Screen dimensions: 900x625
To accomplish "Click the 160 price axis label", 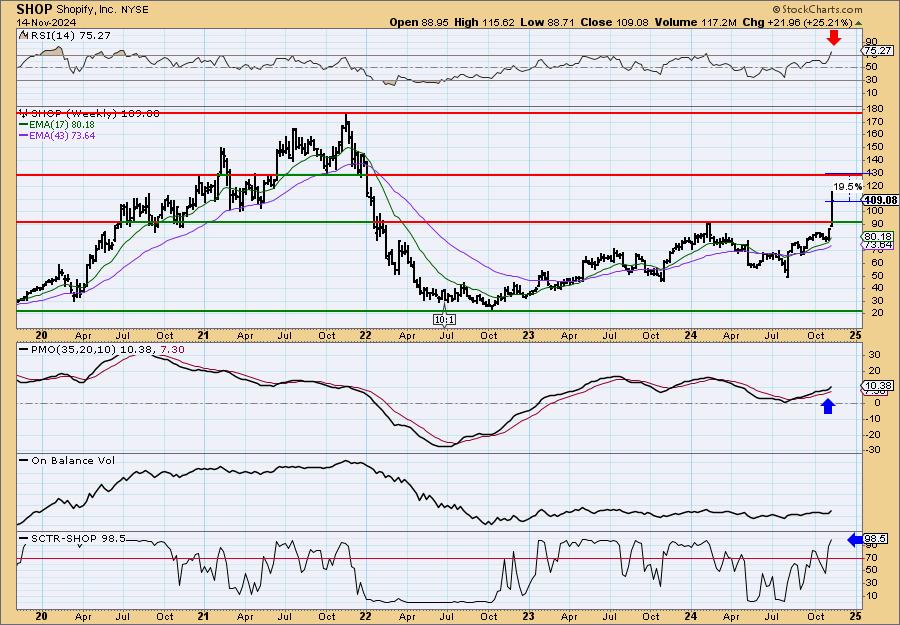I will (873, 134).
